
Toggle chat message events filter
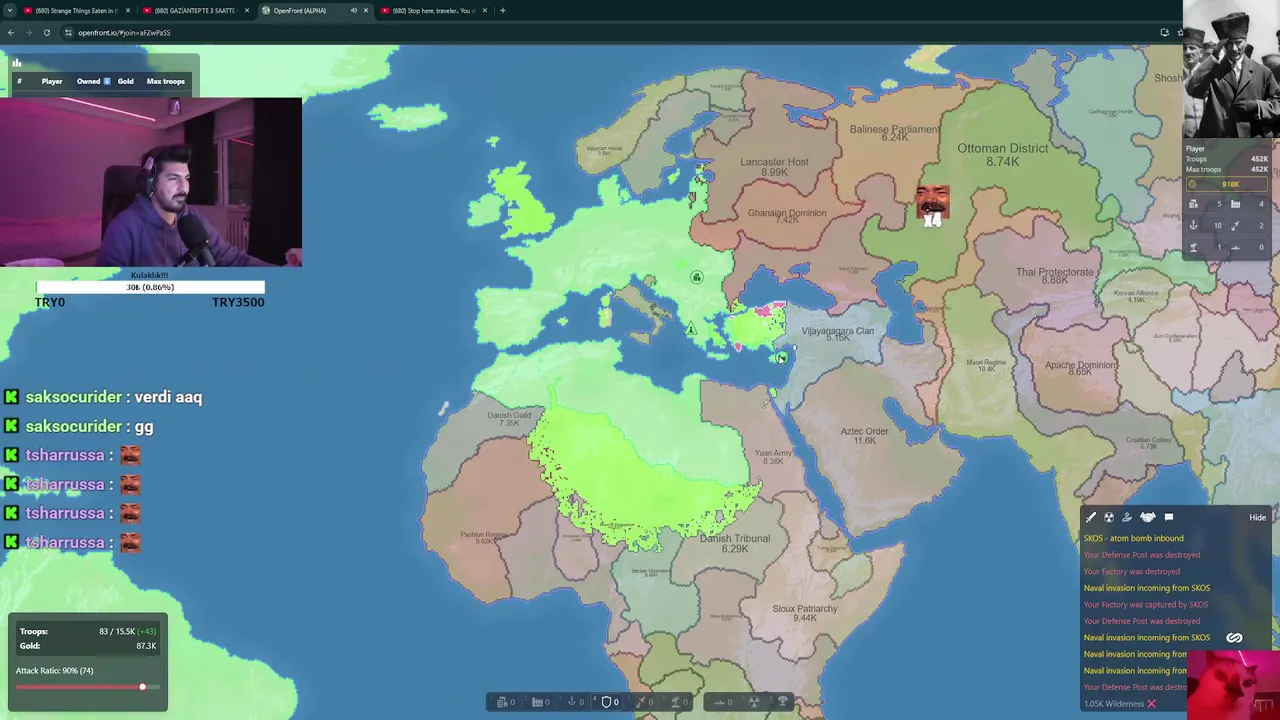pyautogui.click(x=1169, y=517)
